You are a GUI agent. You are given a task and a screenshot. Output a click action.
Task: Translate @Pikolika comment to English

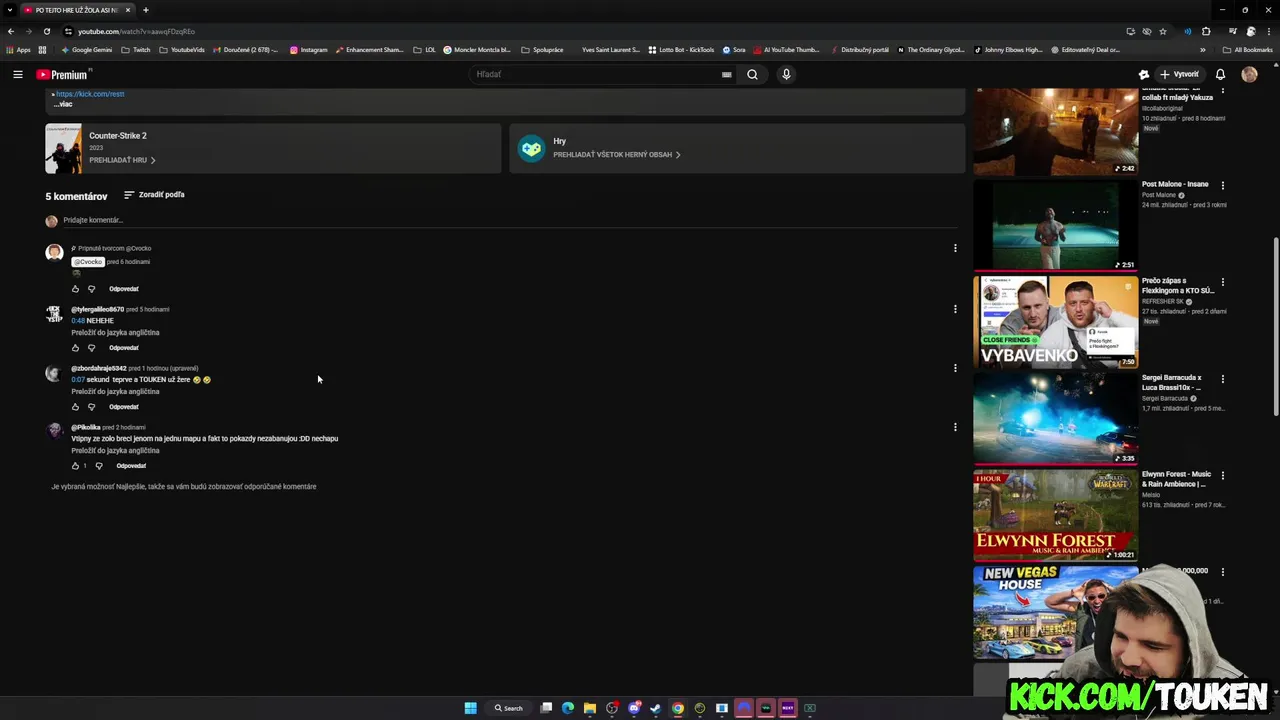pyautogui.click(x=115, y=451)
